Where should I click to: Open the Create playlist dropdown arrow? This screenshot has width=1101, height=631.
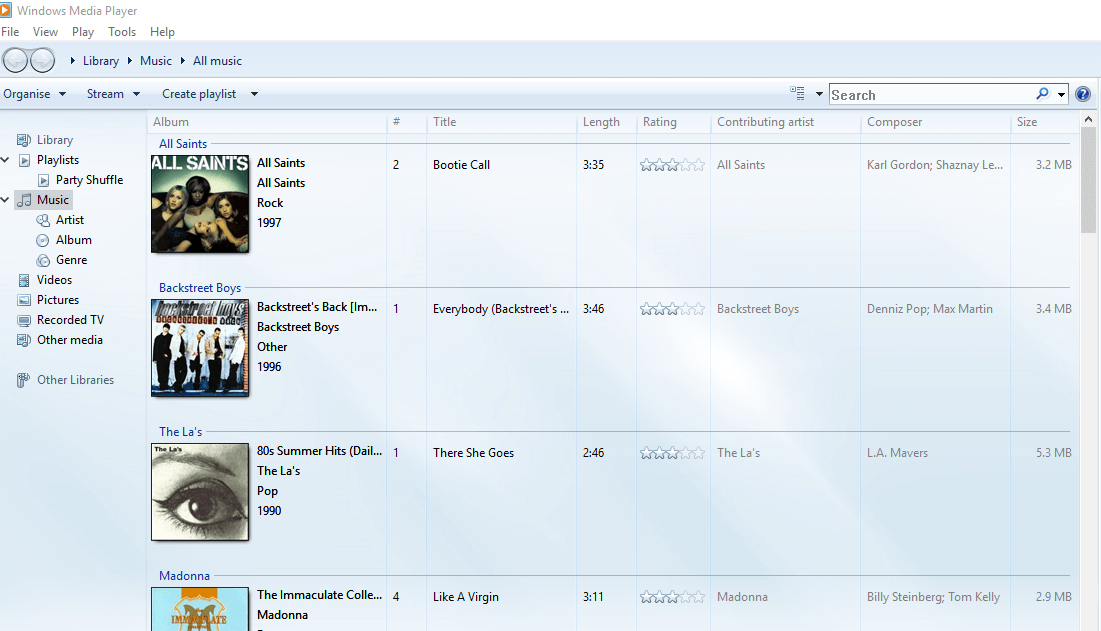click(254, 94)
